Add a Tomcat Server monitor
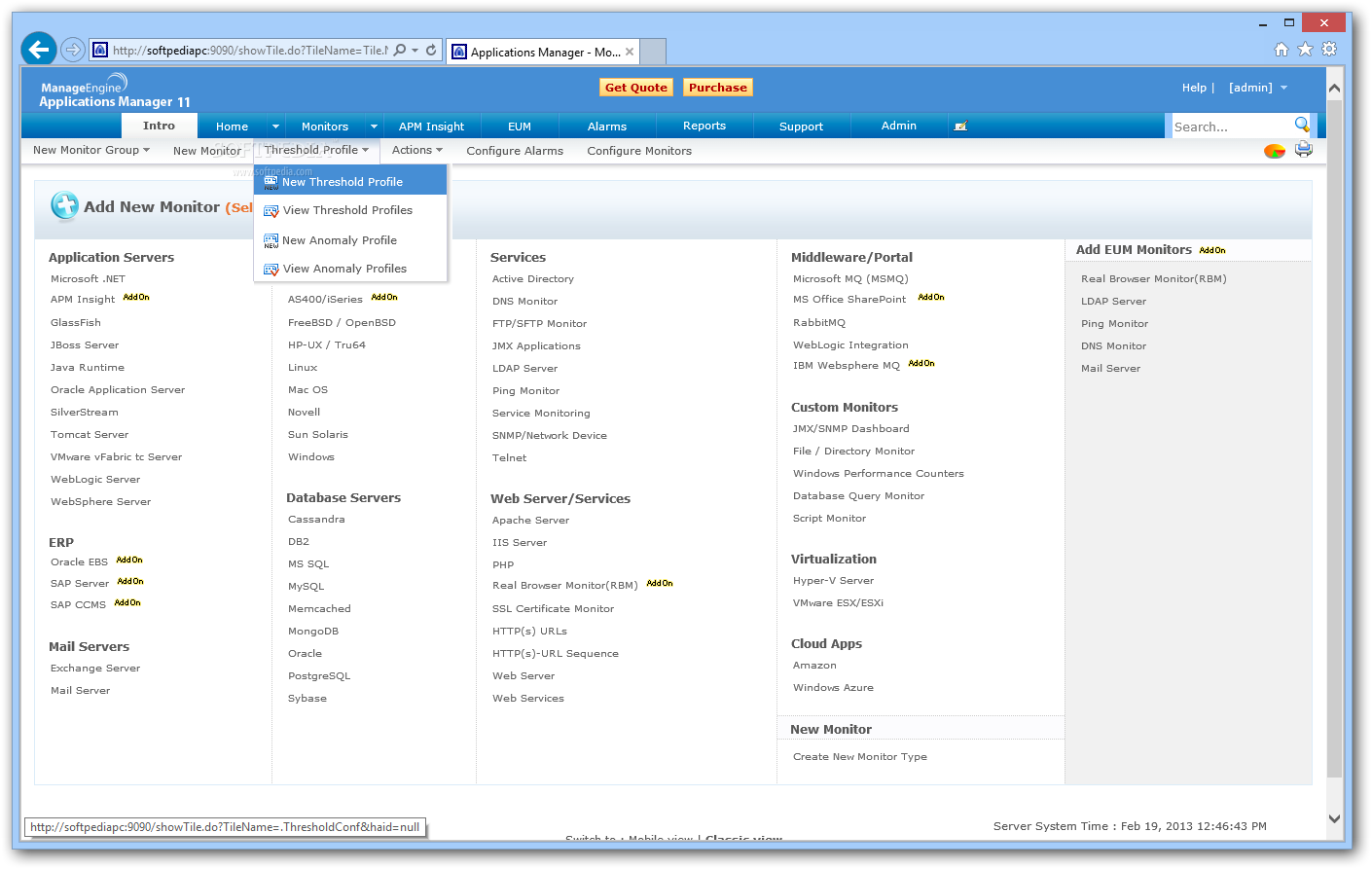 pyautogui.click(x=90, y=435)
